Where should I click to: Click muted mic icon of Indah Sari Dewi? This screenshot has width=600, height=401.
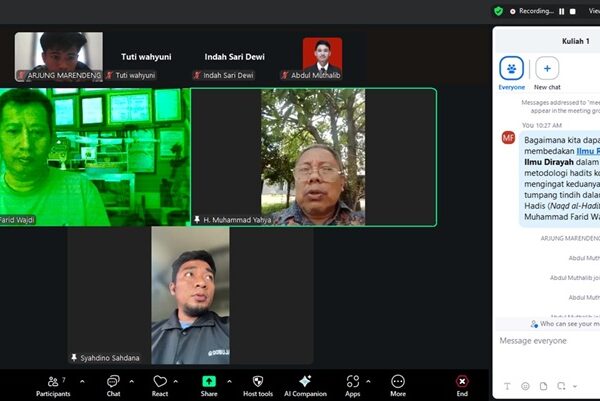(197, 75)
